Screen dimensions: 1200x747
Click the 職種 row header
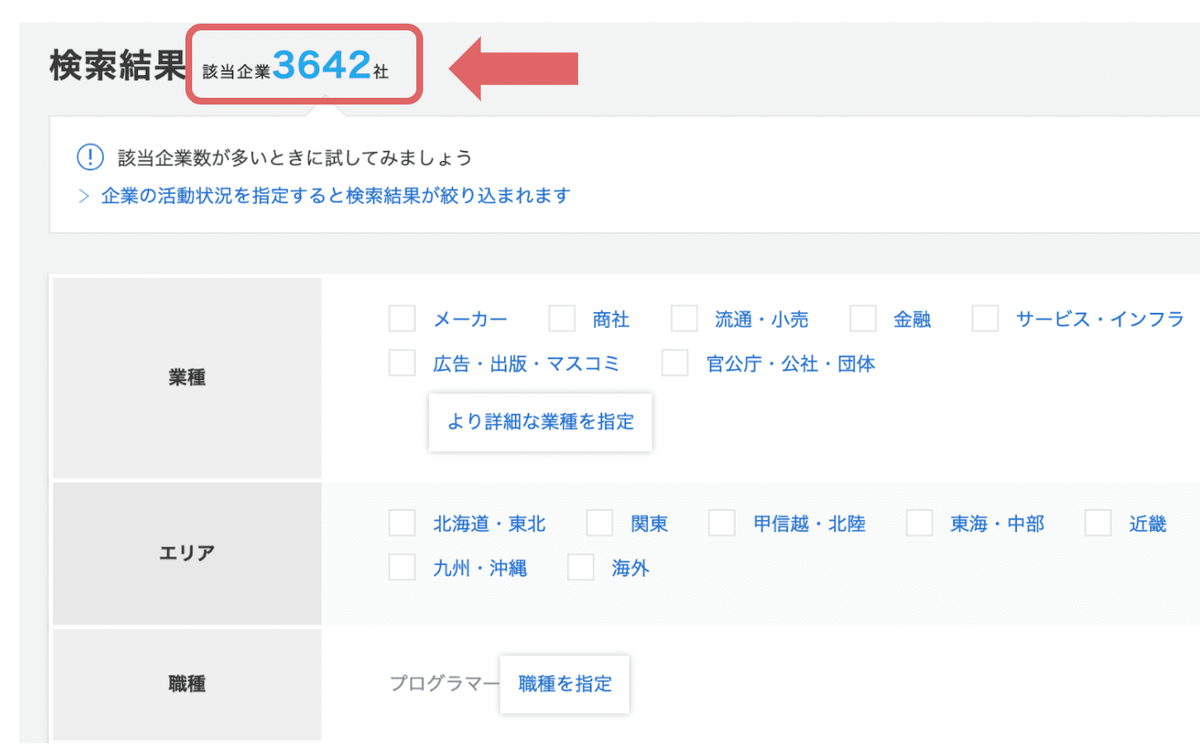pos(187,684)
